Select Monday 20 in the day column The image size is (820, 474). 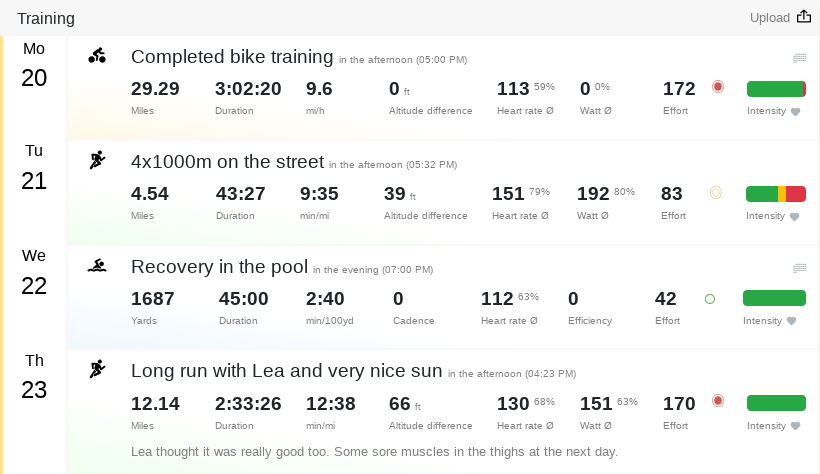(34, 66)
